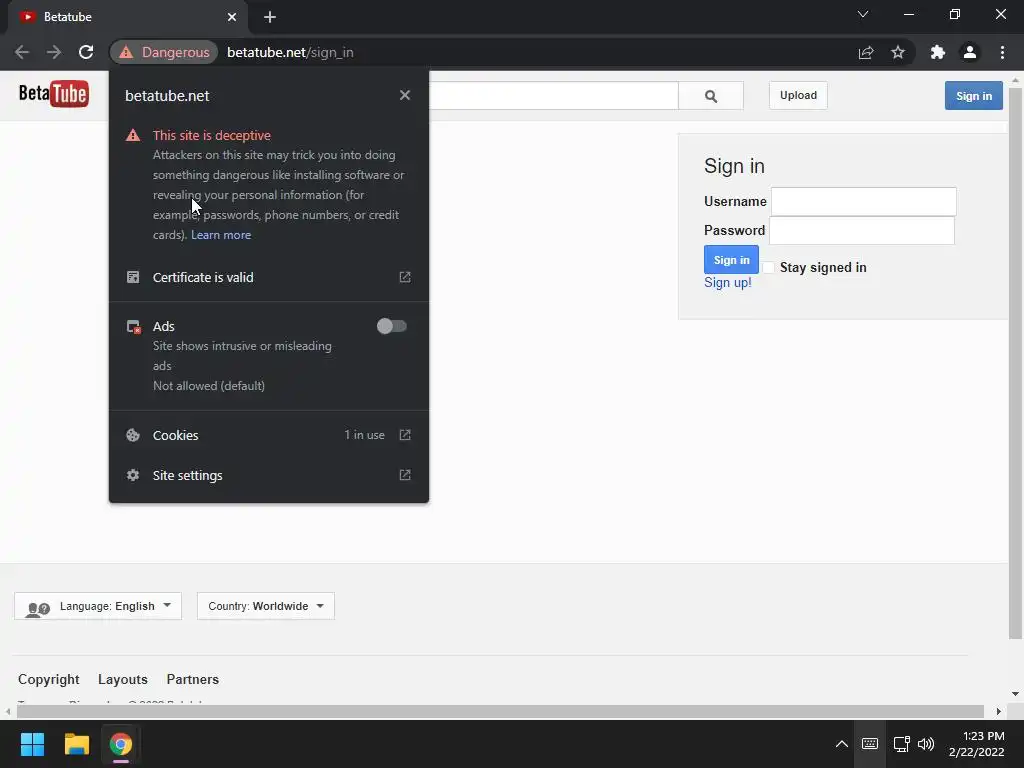Close the site information popup
The width and height of the screenshot is (1024, 768).
(x=405, y=95)
